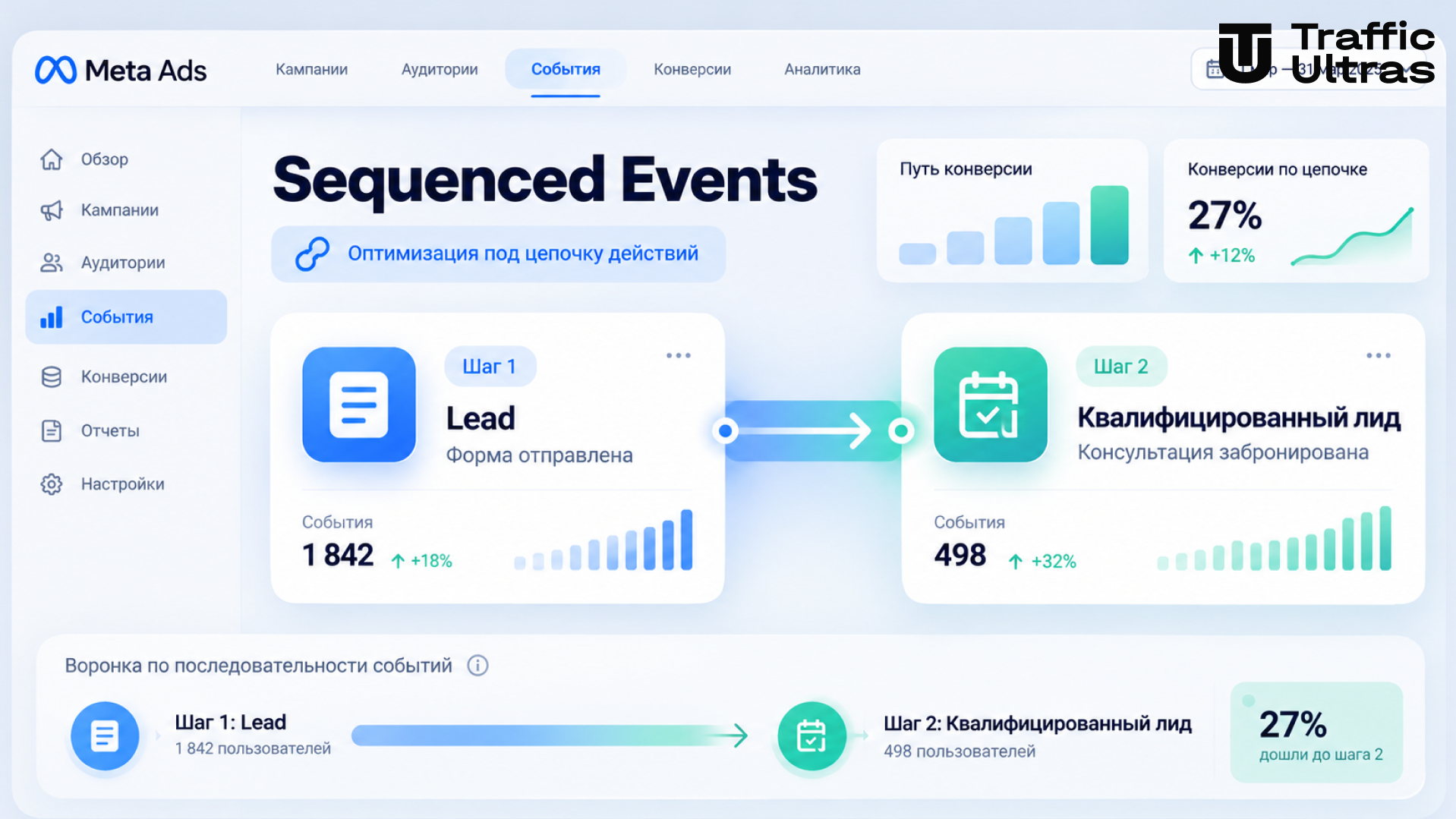Open the Конверсии top tab
This screenshot has height=819, width=1456.
pos(692,69)
